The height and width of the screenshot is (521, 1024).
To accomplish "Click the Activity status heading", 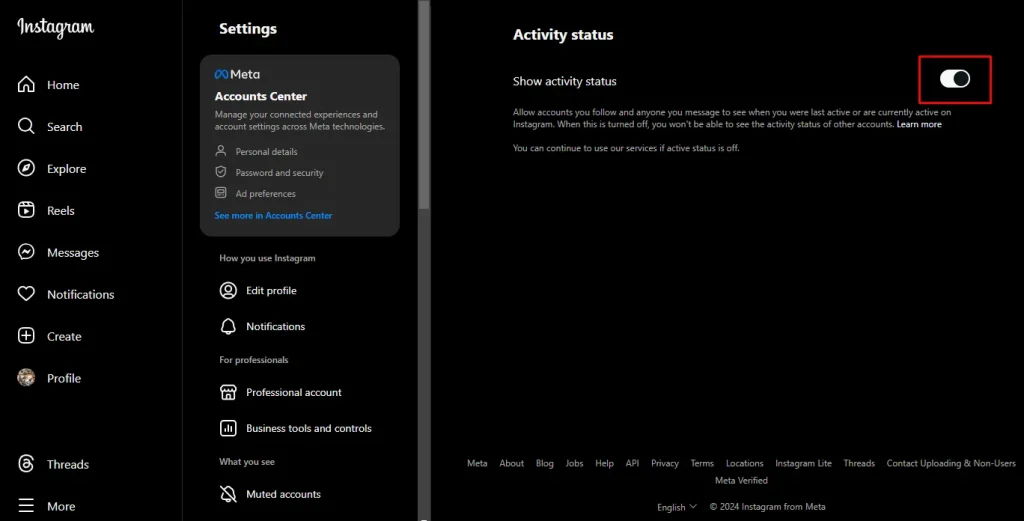I will (563, 35).
